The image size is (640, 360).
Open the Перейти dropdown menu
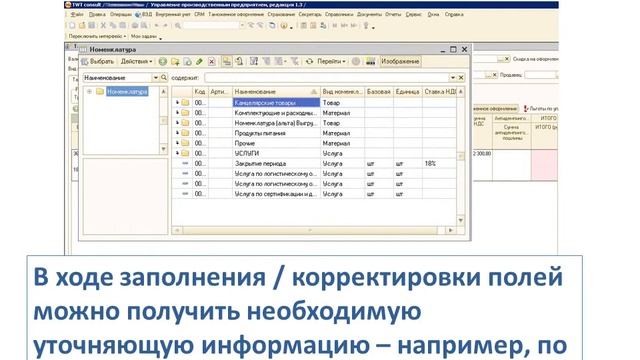click(x=331, y=62)
